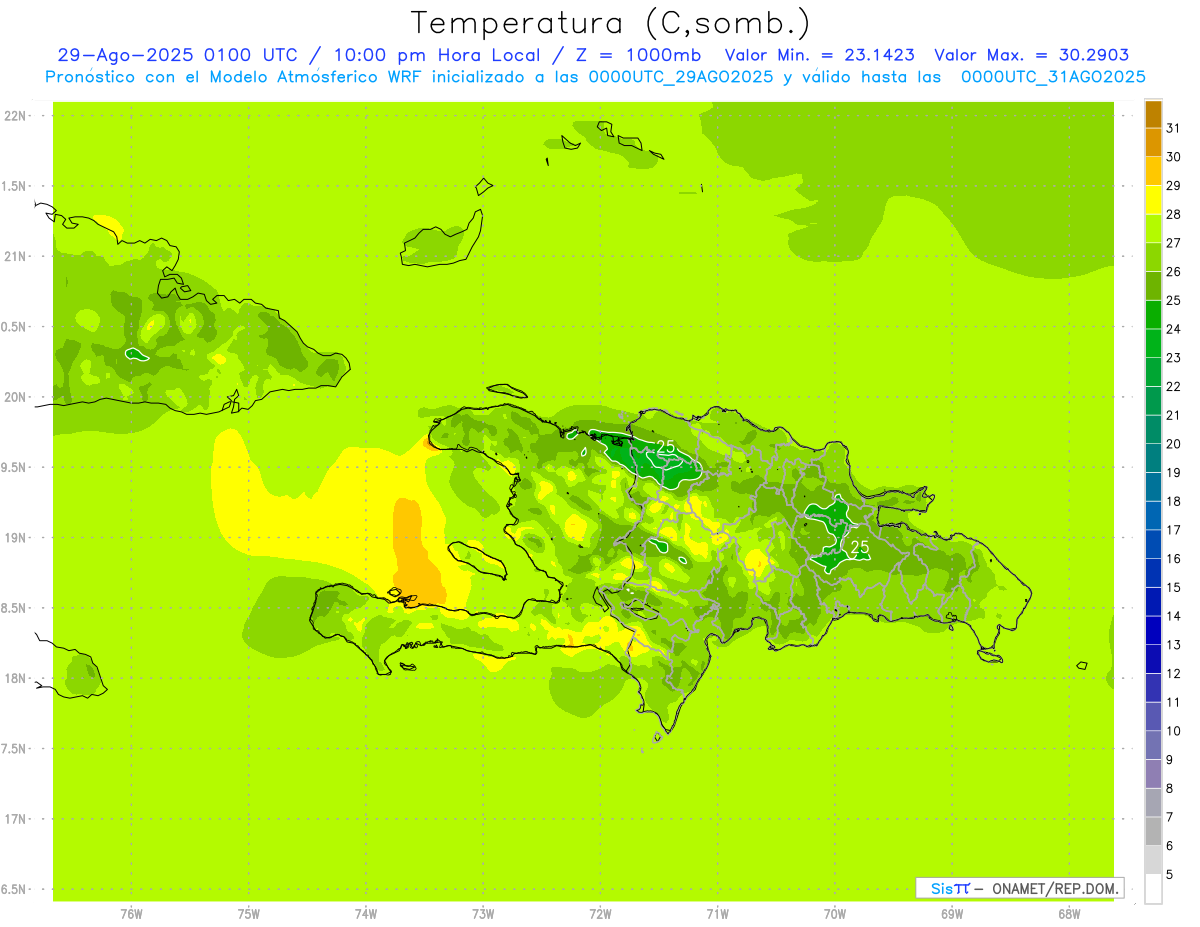Click the legend swatch between 30 and 31
This screenshot has height=927, width=1200.
click(x=1153, y=143)
